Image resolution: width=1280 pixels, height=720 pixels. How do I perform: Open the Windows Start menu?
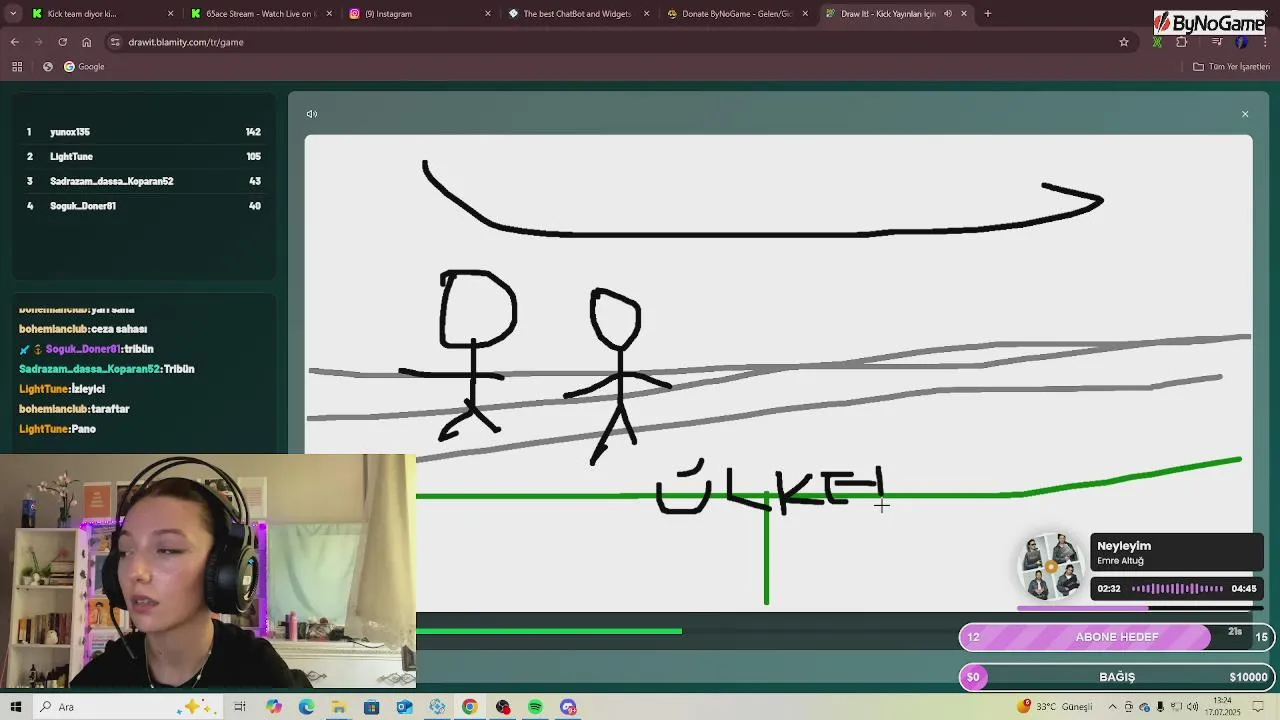16,707
